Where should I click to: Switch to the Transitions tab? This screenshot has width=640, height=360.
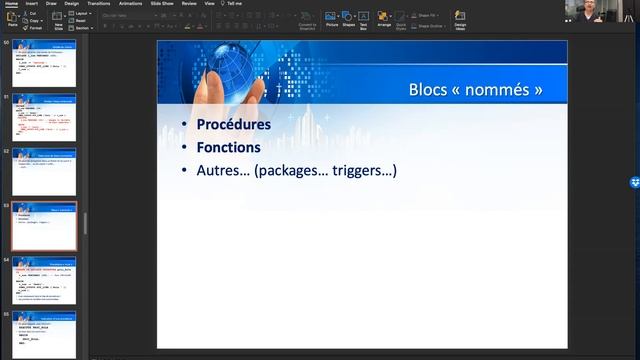(99, 4)
